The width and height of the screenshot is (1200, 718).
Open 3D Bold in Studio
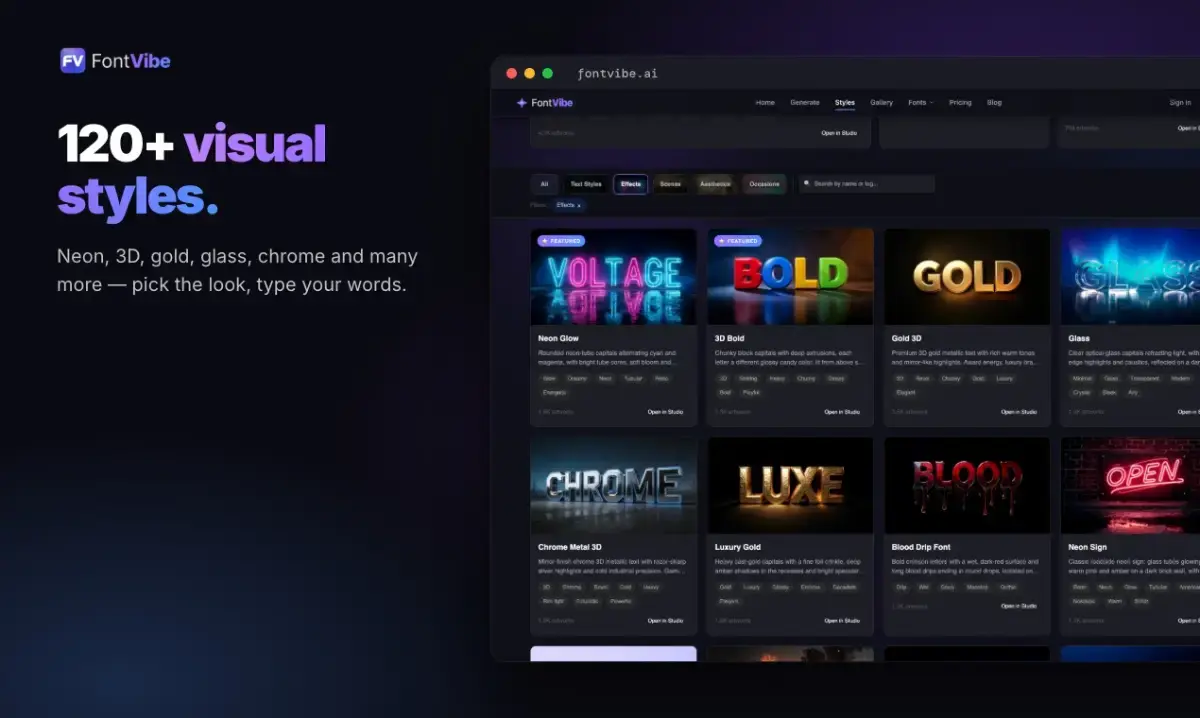[x=842, y=412]
